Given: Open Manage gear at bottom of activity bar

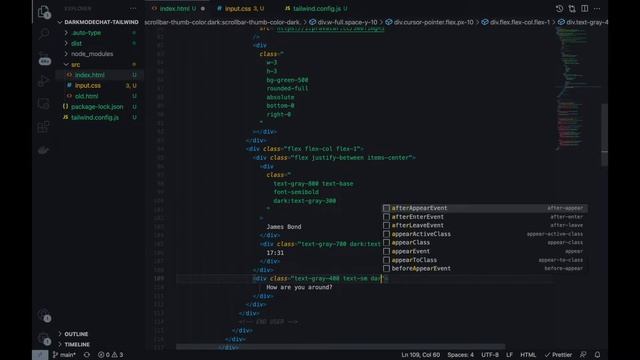Looking at the screenshot, I should (x=44, y=338).
